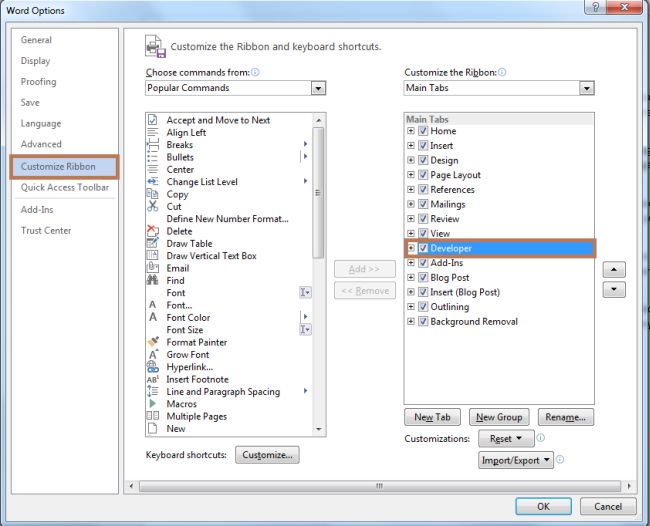Disable the Background Removal checkbox
The image size is (650, 526).
pos(423,321)
